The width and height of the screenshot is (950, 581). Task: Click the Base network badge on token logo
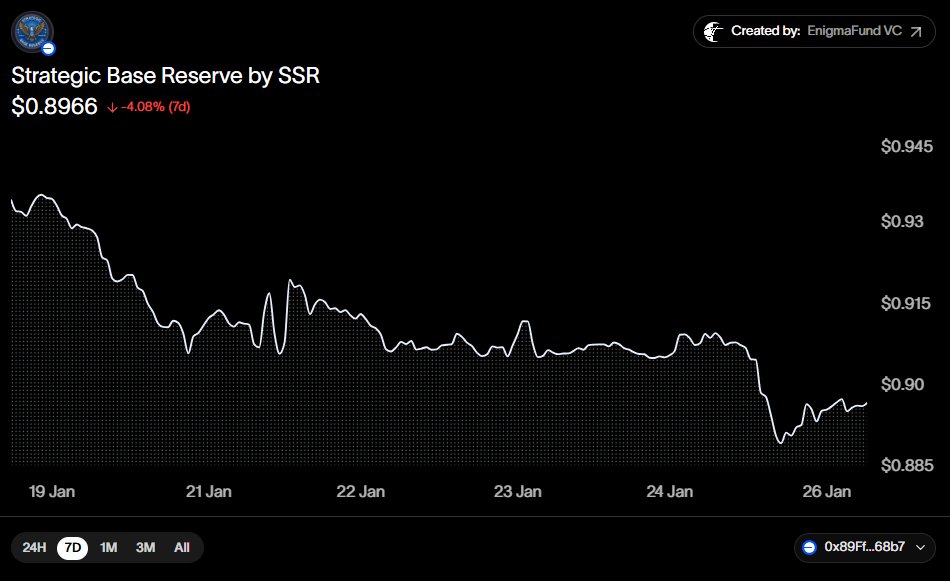click(48, 48)
